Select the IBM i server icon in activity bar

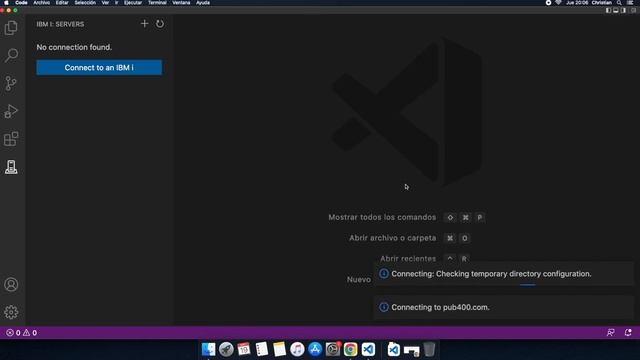(11, 167)
